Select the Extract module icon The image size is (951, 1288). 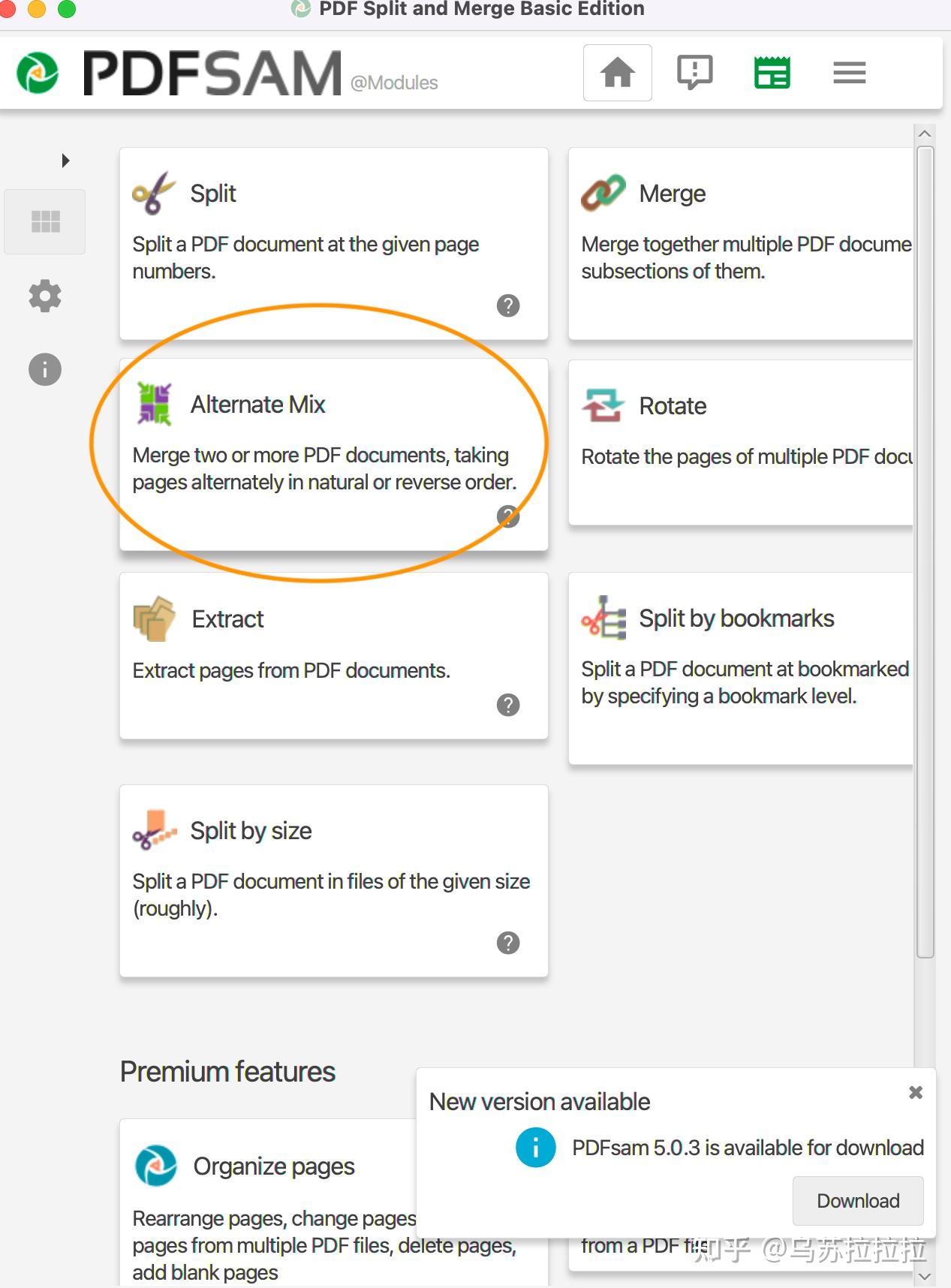[154, 618]
